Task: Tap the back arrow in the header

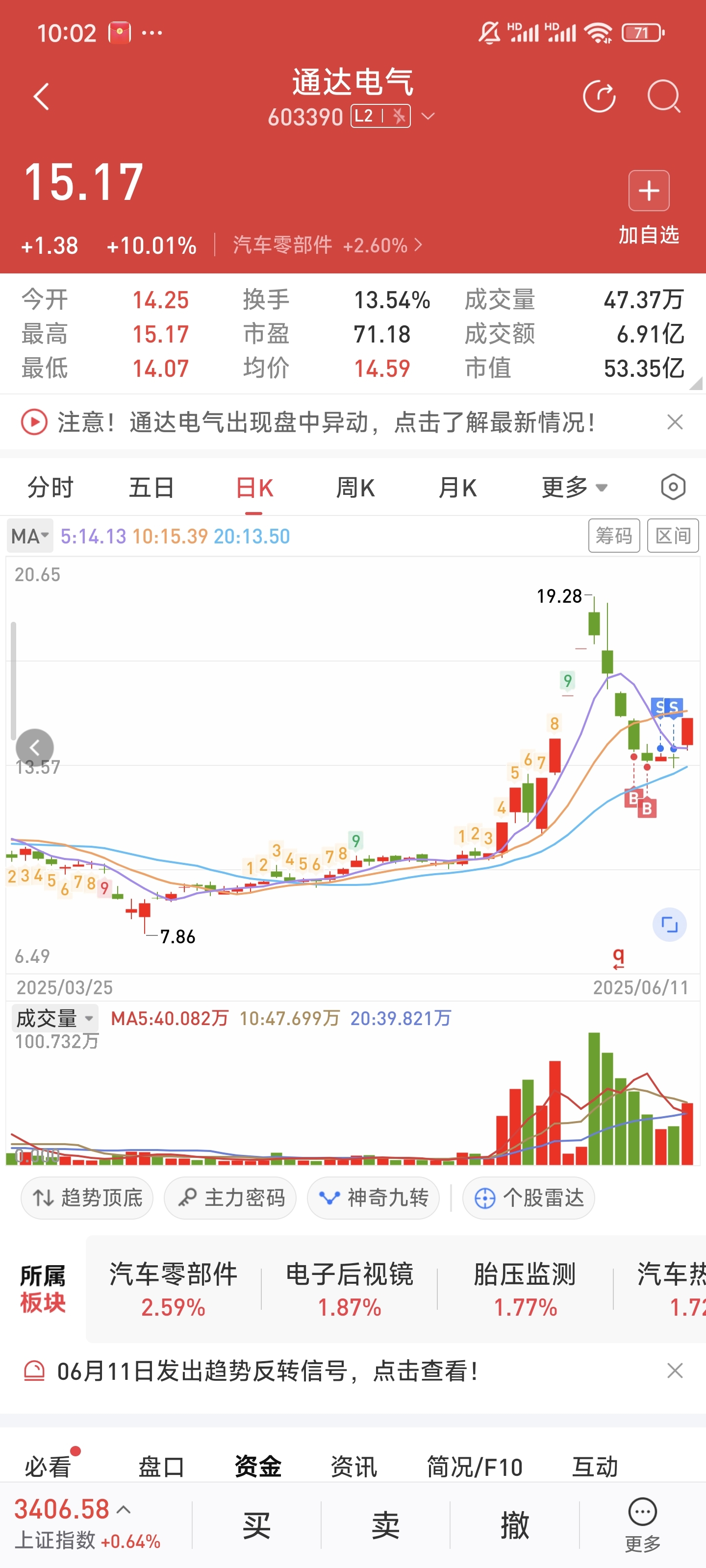Action: tap(41, 97)
